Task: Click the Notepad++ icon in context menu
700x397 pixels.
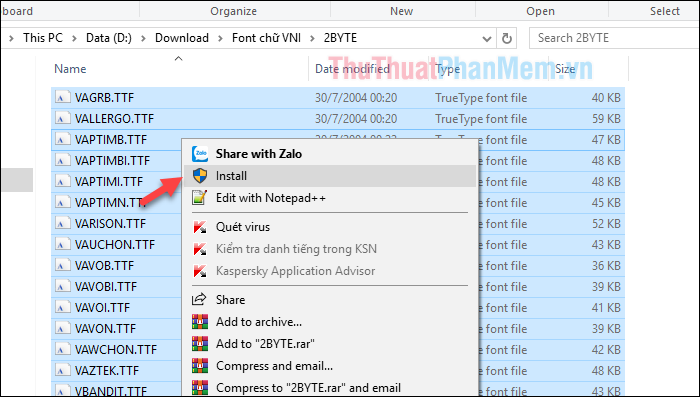Action: click(199, 197)
